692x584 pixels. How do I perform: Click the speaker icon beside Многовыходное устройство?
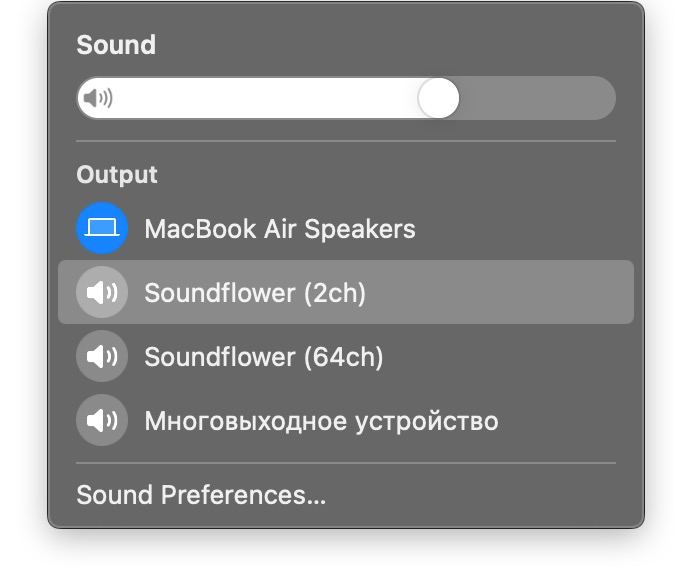(102, 421)
